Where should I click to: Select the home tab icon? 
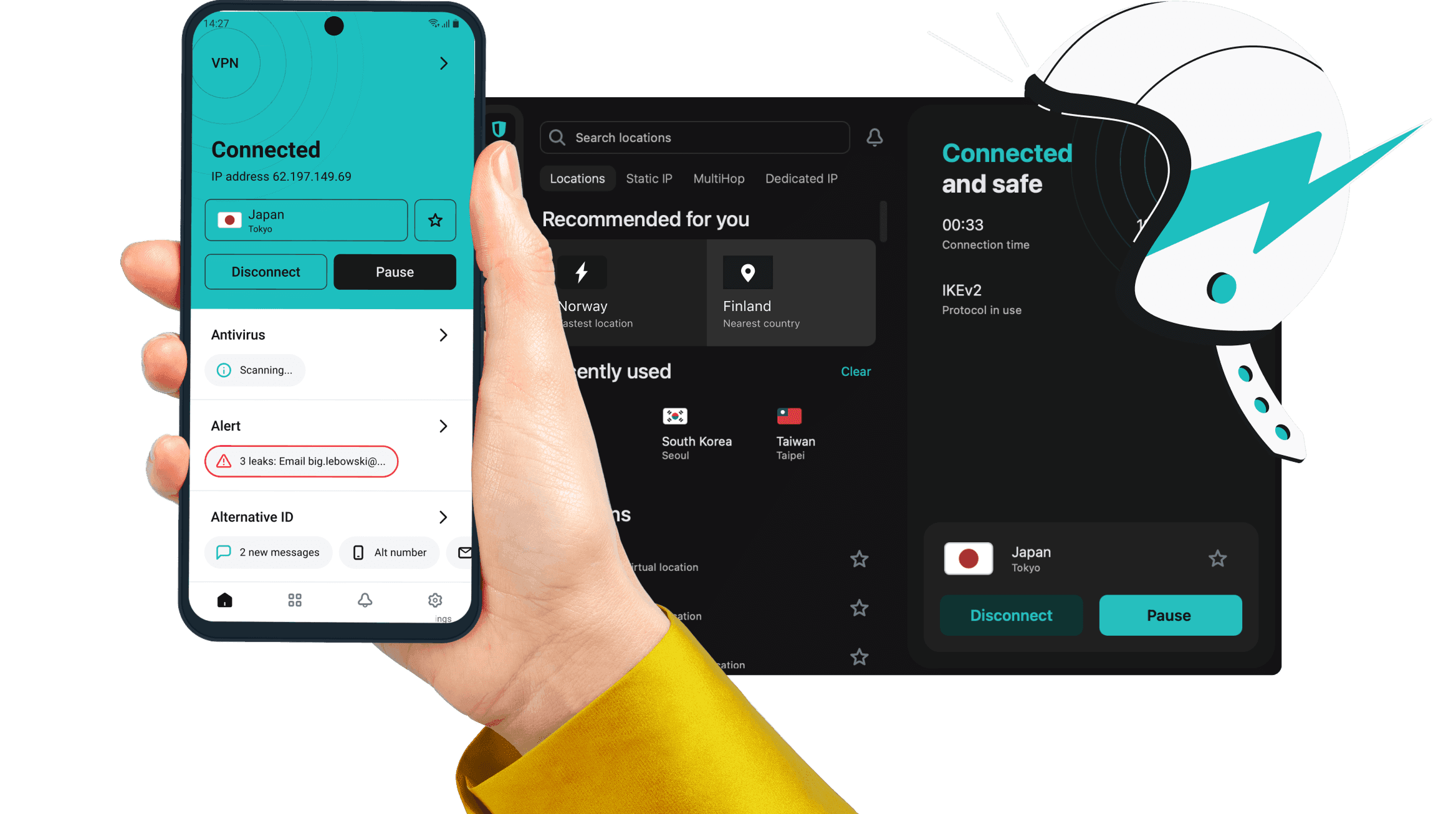click(225, 600)
